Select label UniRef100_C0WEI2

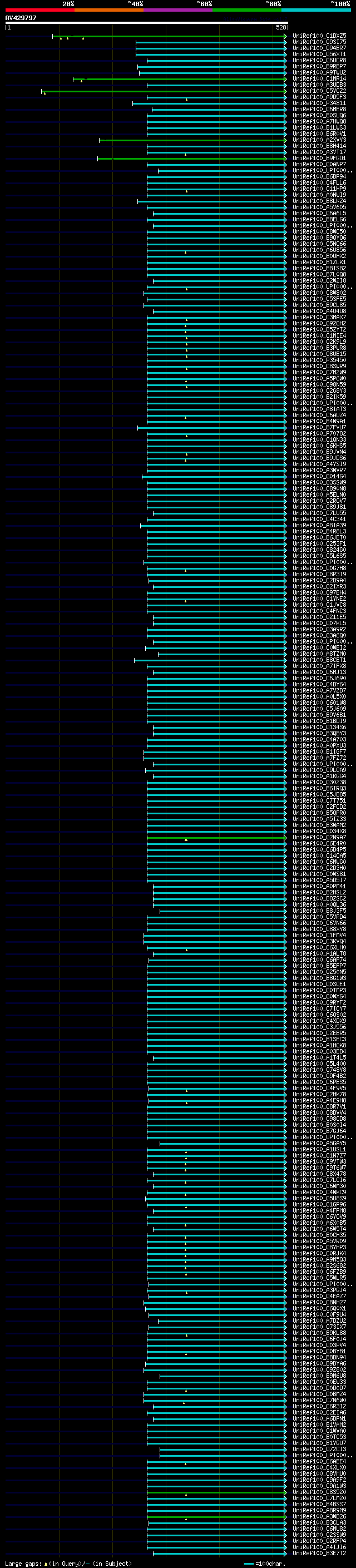coord(319,647)
